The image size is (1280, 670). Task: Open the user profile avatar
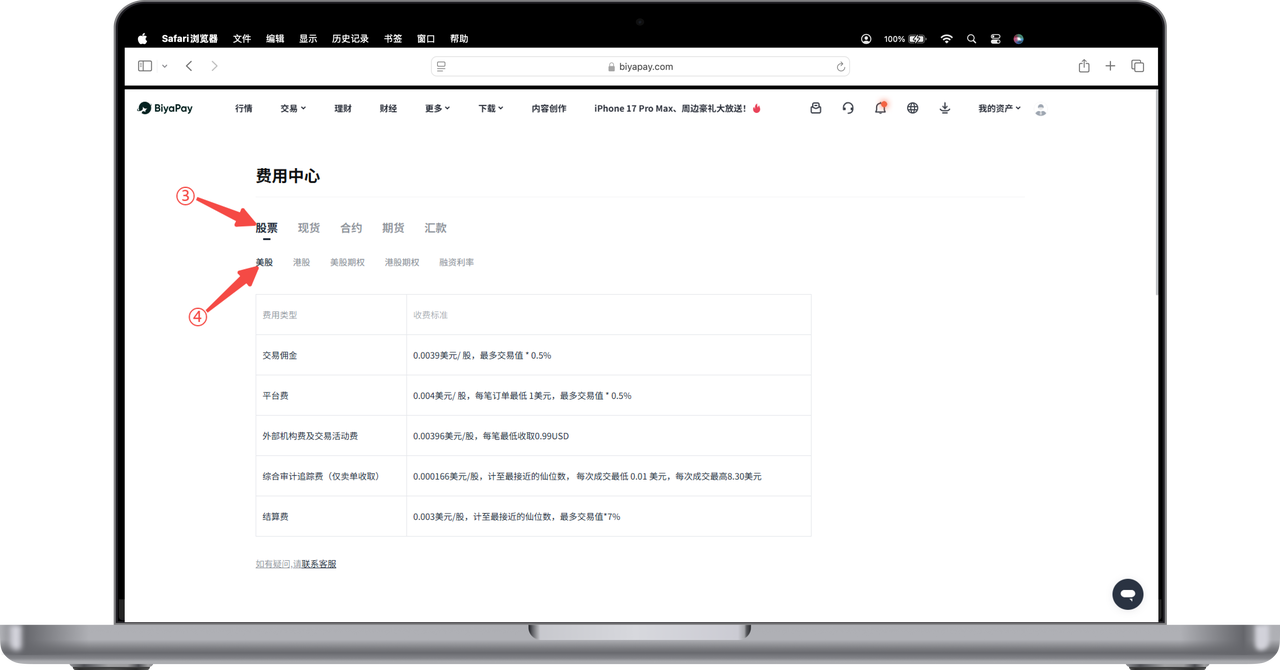(1041, 109)
